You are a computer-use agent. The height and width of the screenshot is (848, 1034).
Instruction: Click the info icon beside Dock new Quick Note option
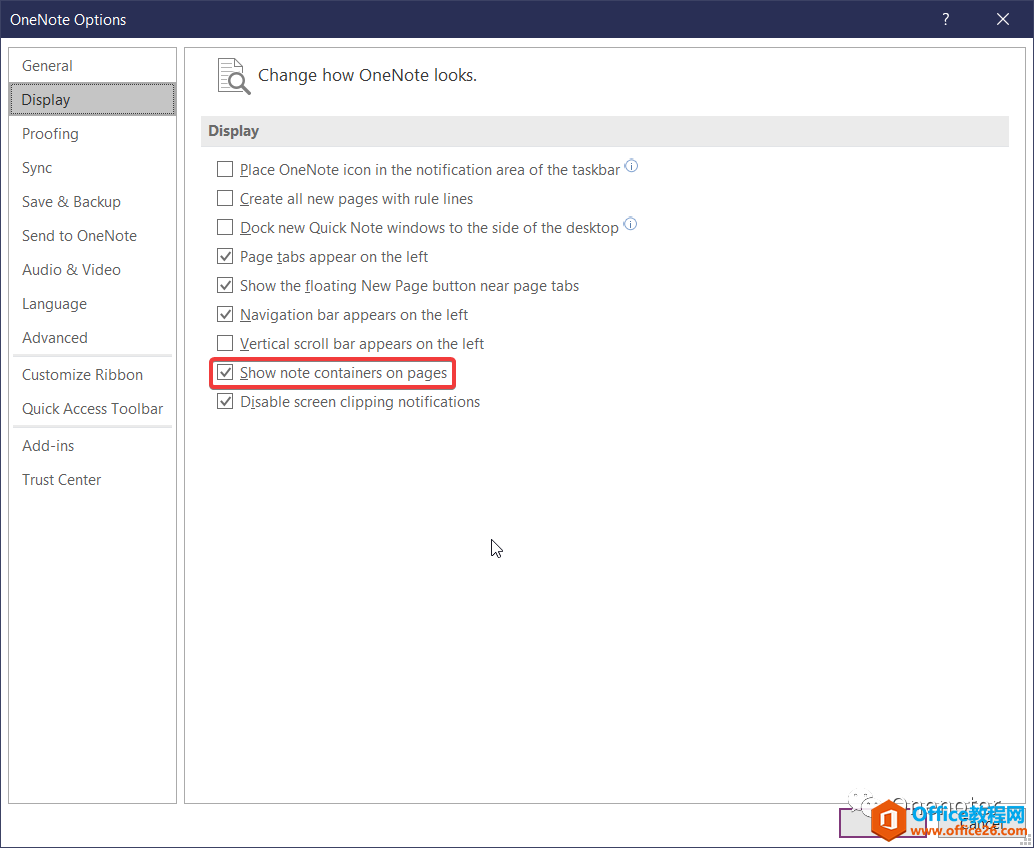(630, 225)
